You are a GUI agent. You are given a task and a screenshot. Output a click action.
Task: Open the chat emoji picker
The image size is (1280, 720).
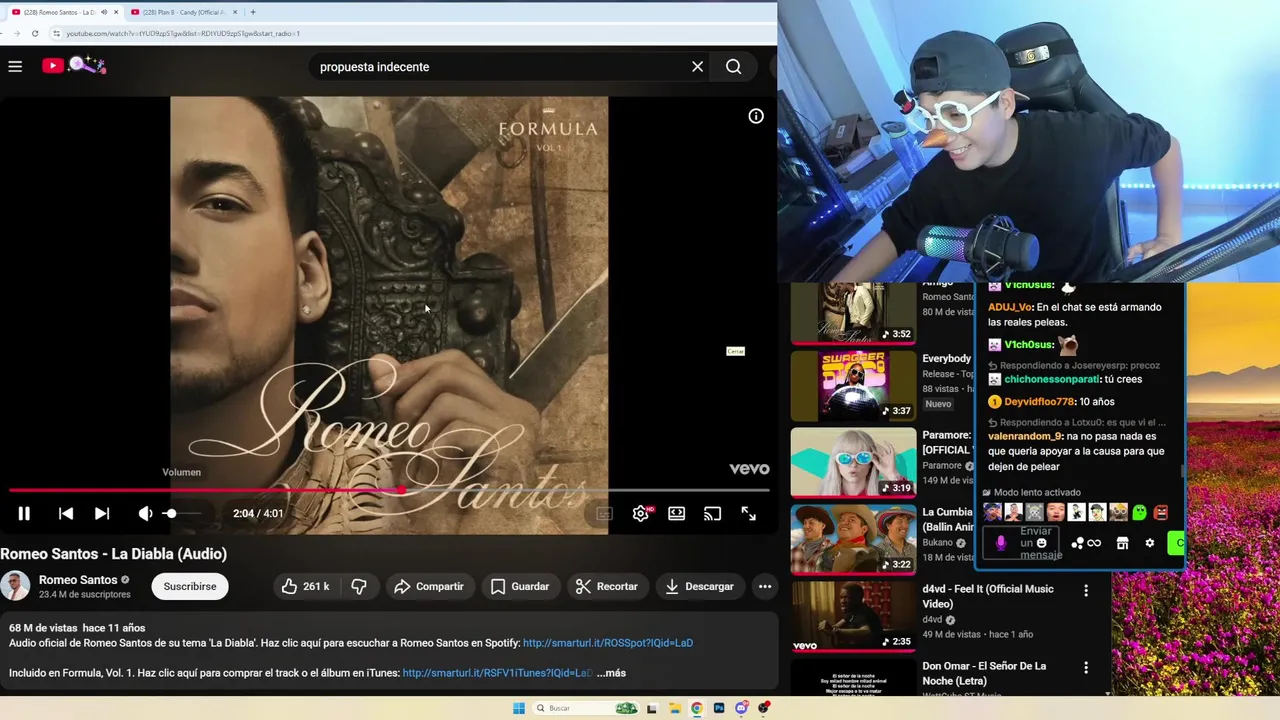tap(1042, 543)
